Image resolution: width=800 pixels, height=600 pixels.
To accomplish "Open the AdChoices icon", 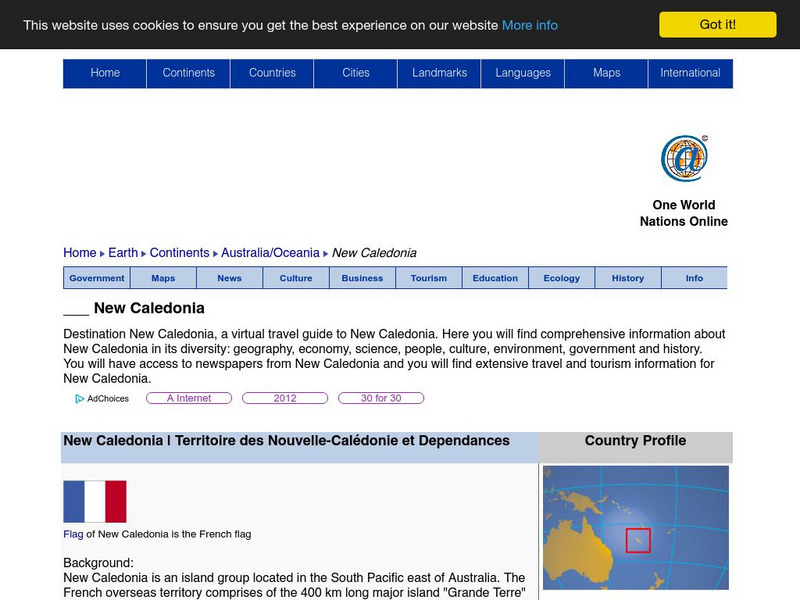I will [x=80, y=398].
